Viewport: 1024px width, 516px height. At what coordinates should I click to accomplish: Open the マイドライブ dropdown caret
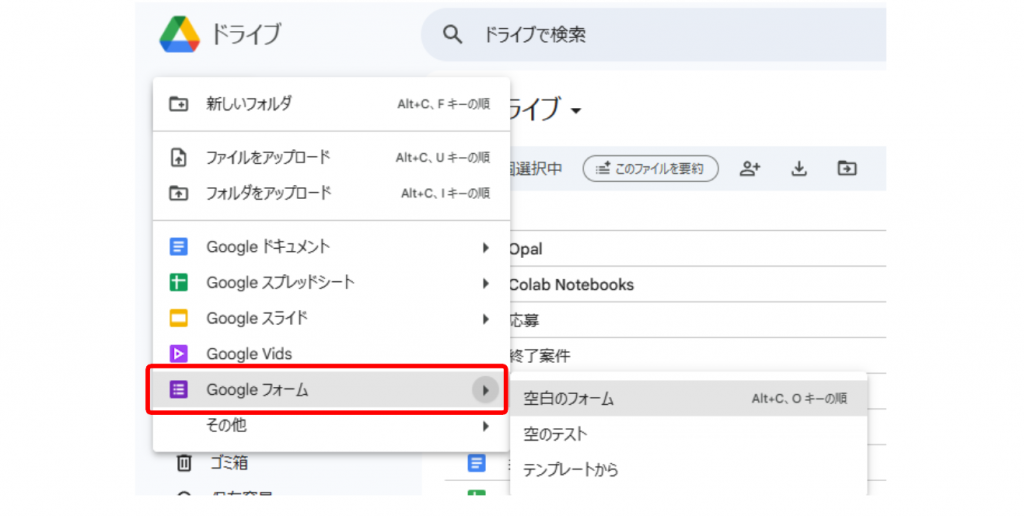click(x=576, y=111)
